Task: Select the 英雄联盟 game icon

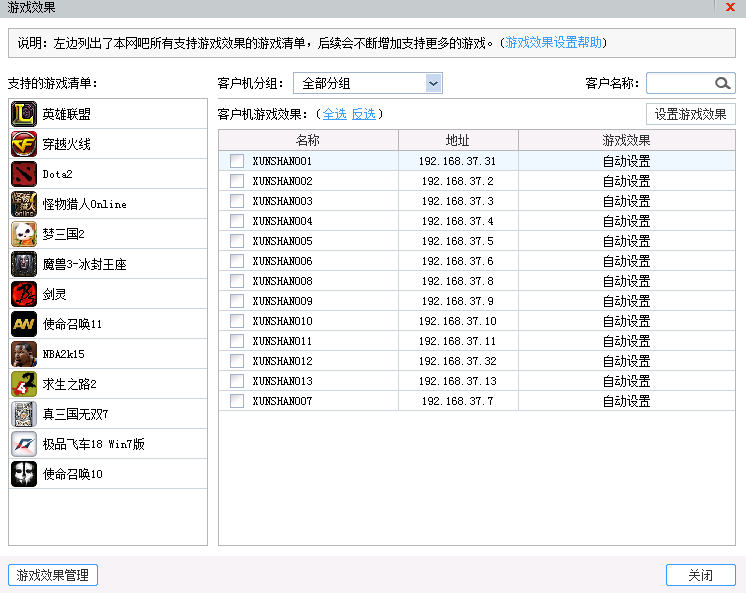Action: coord(24,114)
